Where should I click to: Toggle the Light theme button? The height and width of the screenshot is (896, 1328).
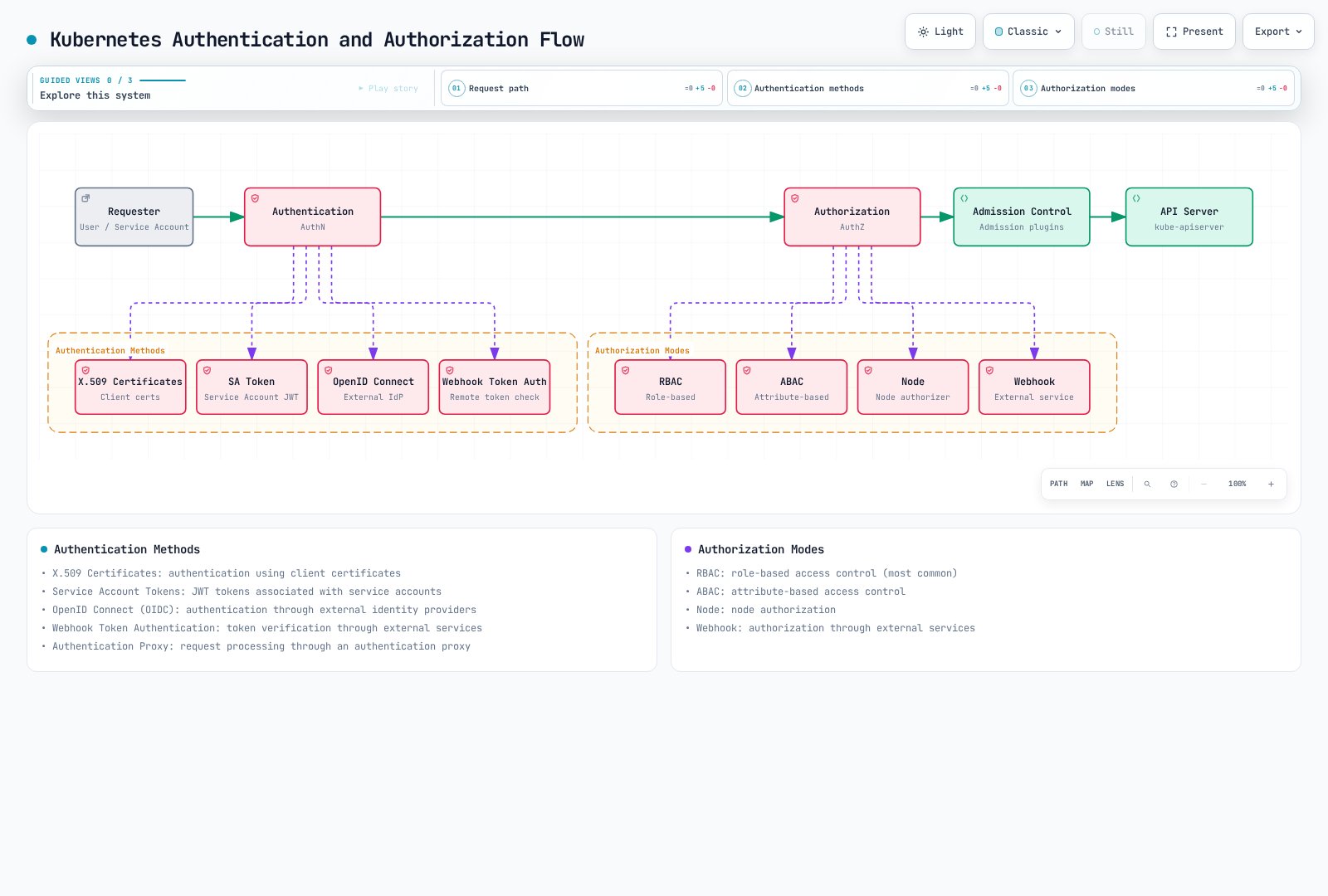pos(940,32)
